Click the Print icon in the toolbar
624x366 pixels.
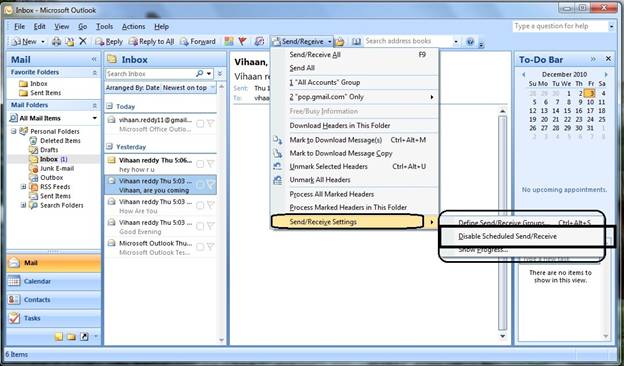[57, 41]
